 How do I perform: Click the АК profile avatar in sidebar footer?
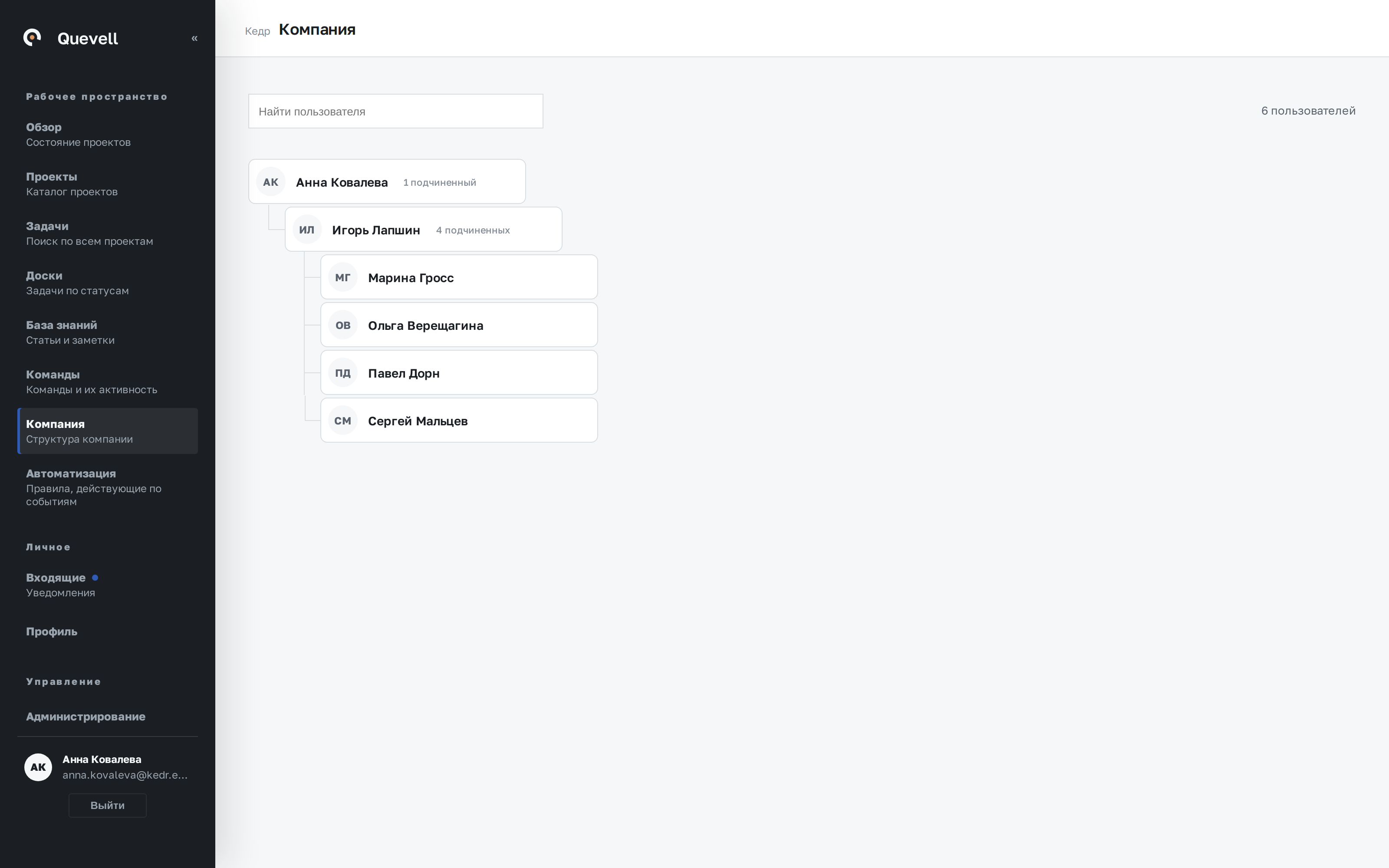[x=38, y=767]
